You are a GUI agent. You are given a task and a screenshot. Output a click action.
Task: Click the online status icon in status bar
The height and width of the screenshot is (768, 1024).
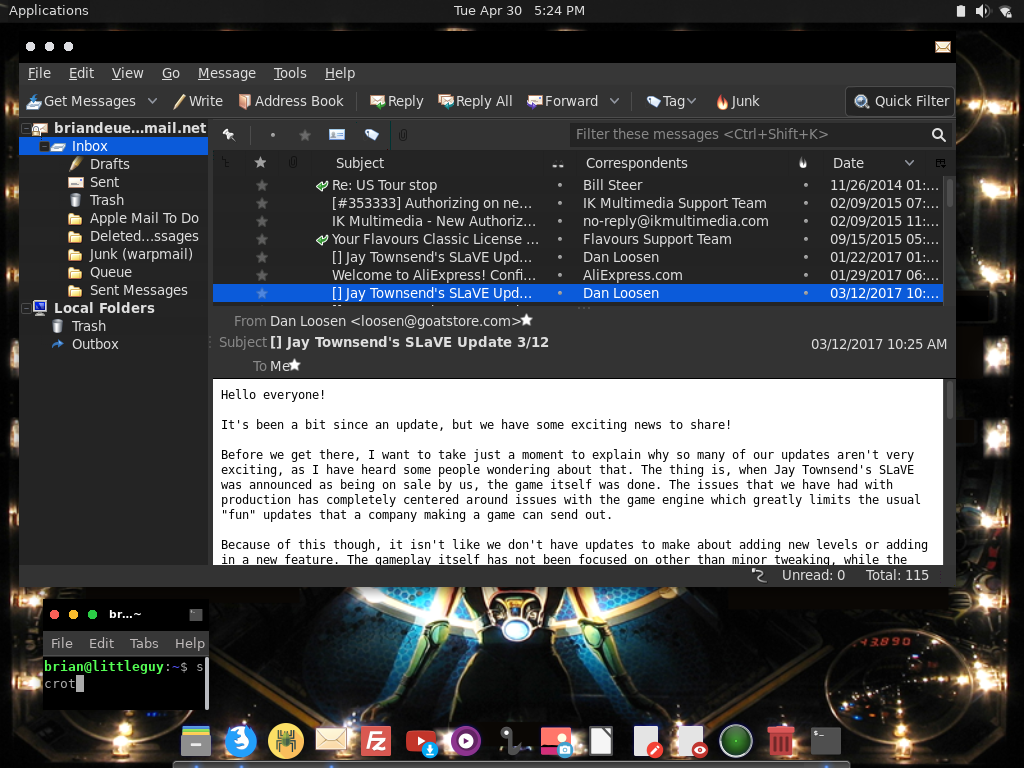758,575
